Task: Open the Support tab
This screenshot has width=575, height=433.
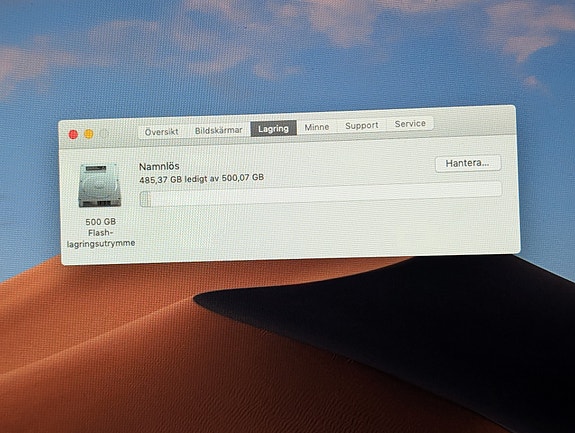Action: [x=362, y=125]
